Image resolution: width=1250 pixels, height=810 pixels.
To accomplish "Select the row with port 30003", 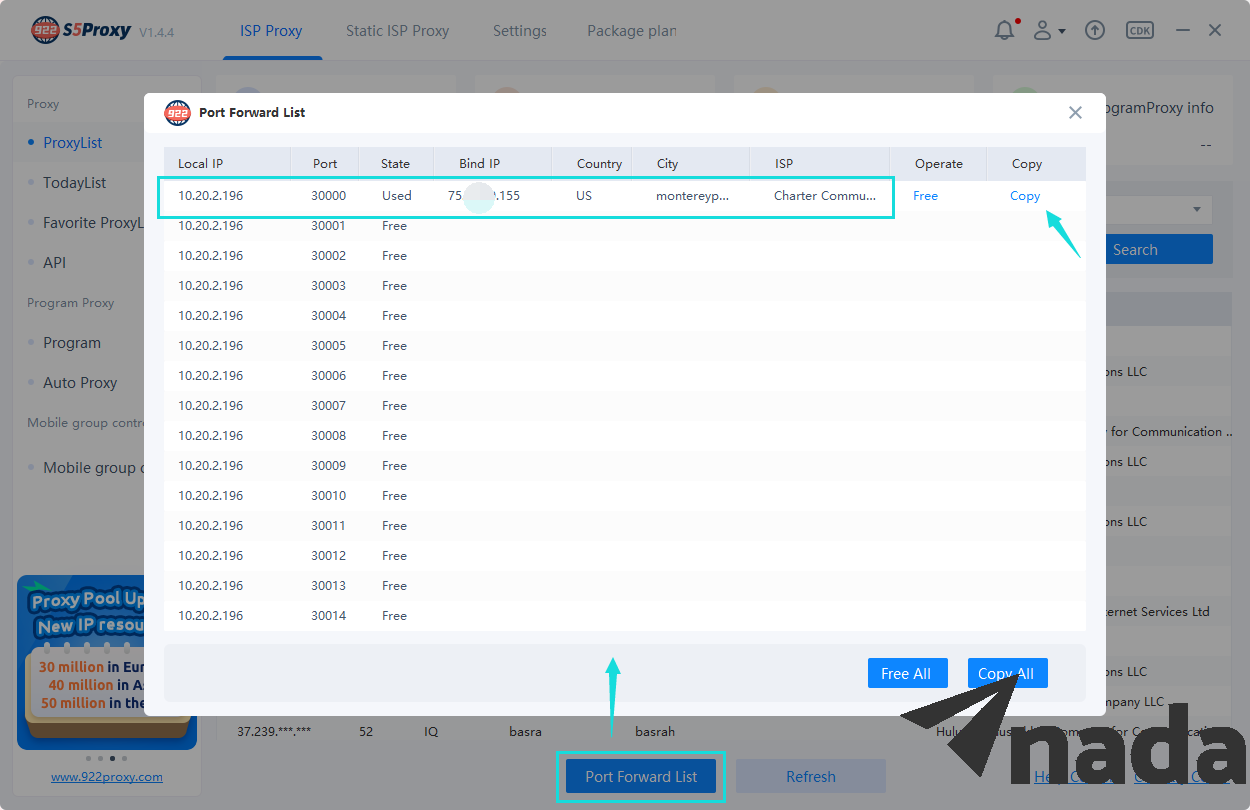I will [625, 286].
